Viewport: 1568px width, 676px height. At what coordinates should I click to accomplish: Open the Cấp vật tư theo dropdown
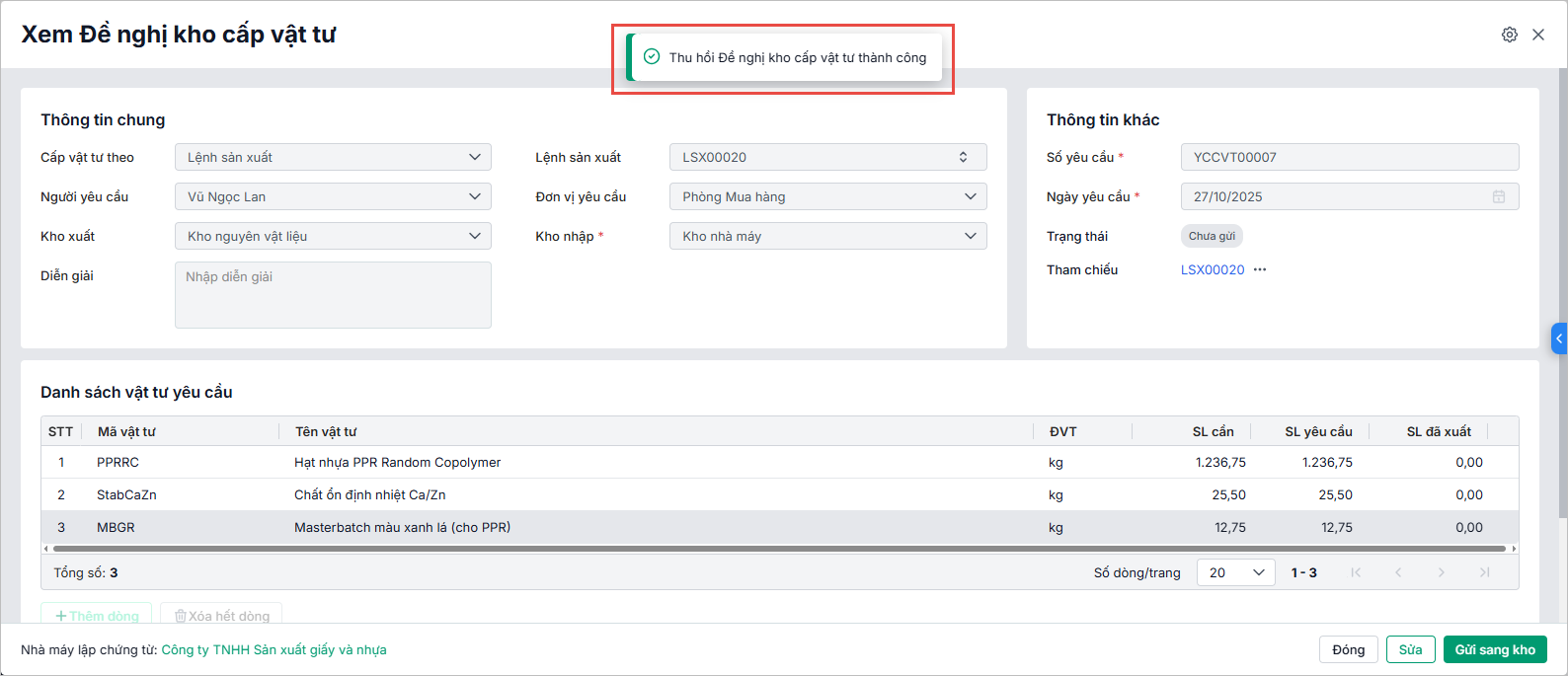(x=333, y=157)
